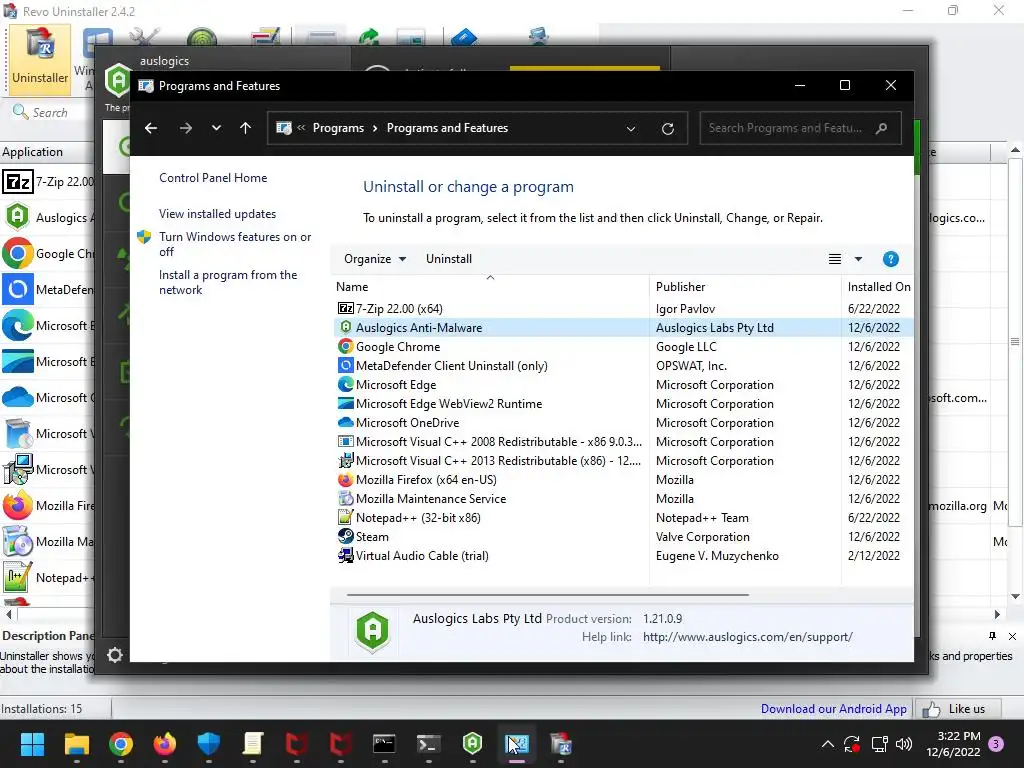1024x768 pixels.
Task: Click the search magnifier in Programs and Features
Action: tap(882, 128)
